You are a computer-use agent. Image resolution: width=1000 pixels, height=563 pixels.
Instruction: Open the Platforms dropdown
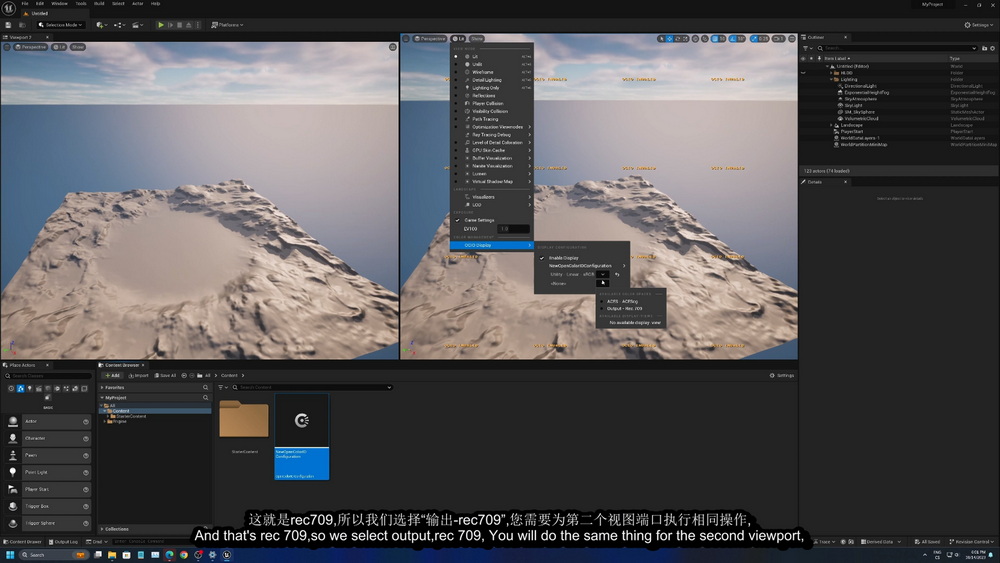227,25
